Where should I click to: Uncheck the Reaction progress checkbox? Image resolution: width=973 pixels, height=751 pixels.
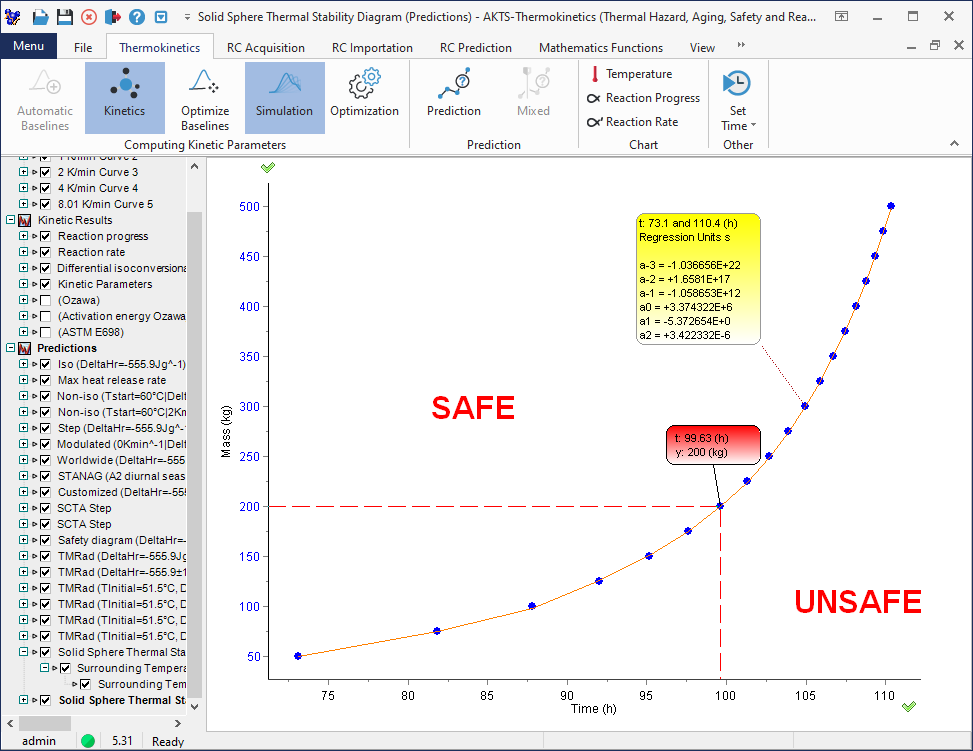click(x=44, y=236)
